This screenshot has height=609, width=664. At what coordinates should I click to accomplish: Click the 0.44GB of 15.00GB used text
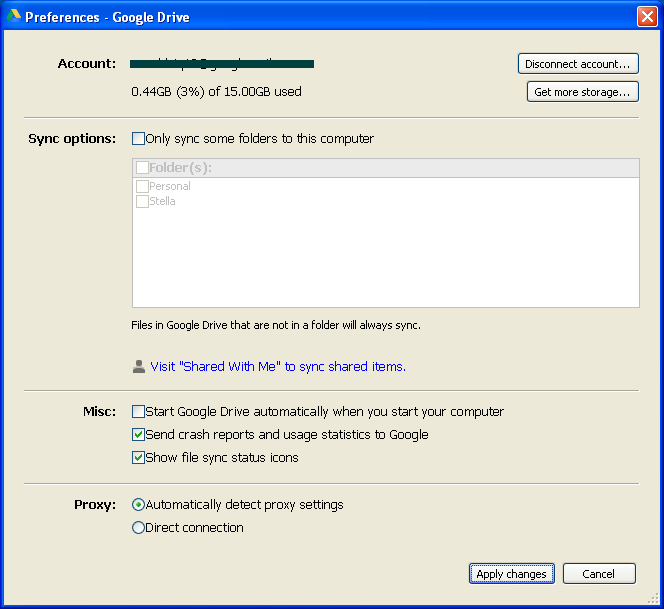pyautogui.click(x=216, y=92)
